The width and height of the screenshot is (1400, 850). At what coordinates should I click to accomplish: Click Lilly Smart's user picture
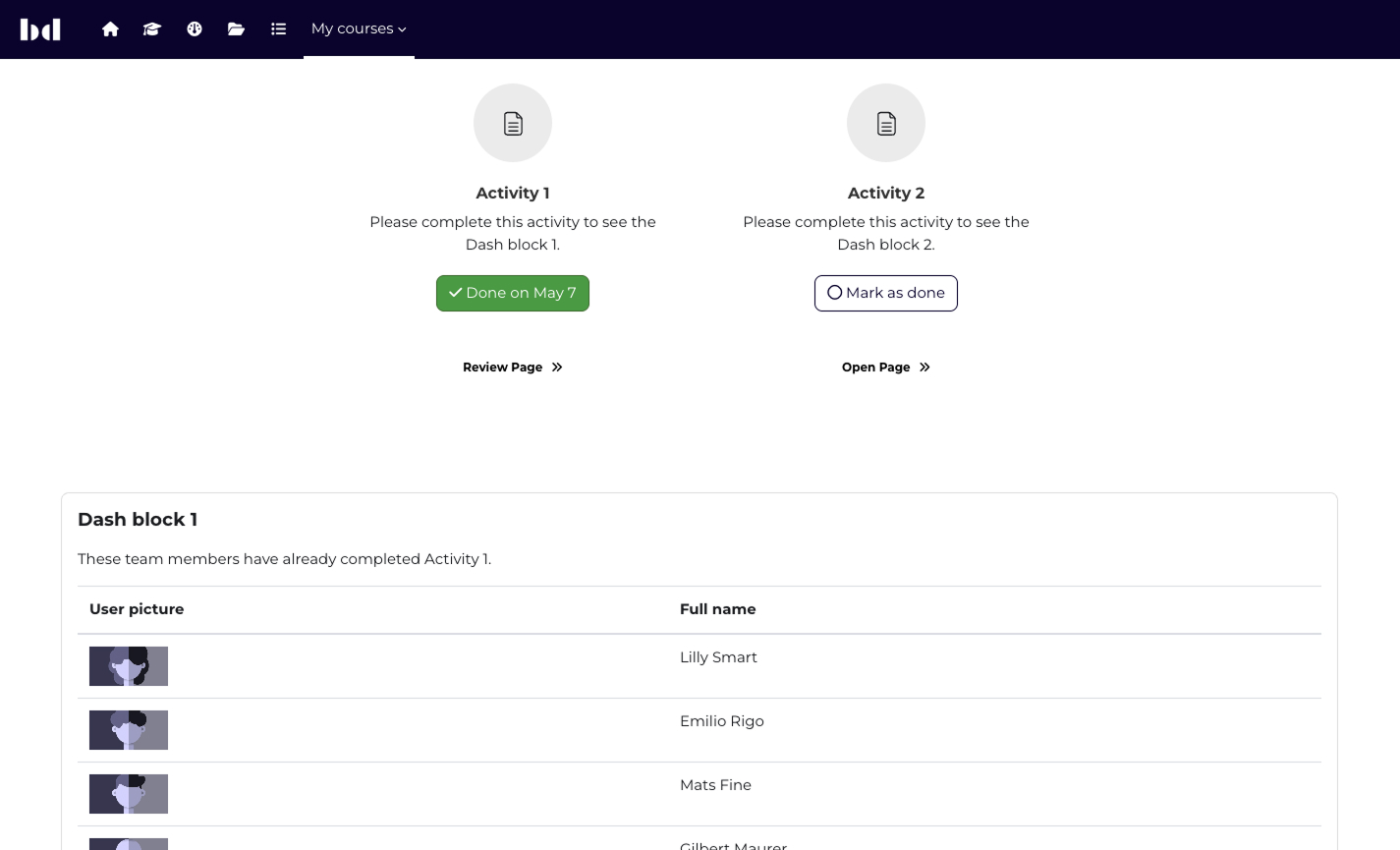(x=129, y=666)
